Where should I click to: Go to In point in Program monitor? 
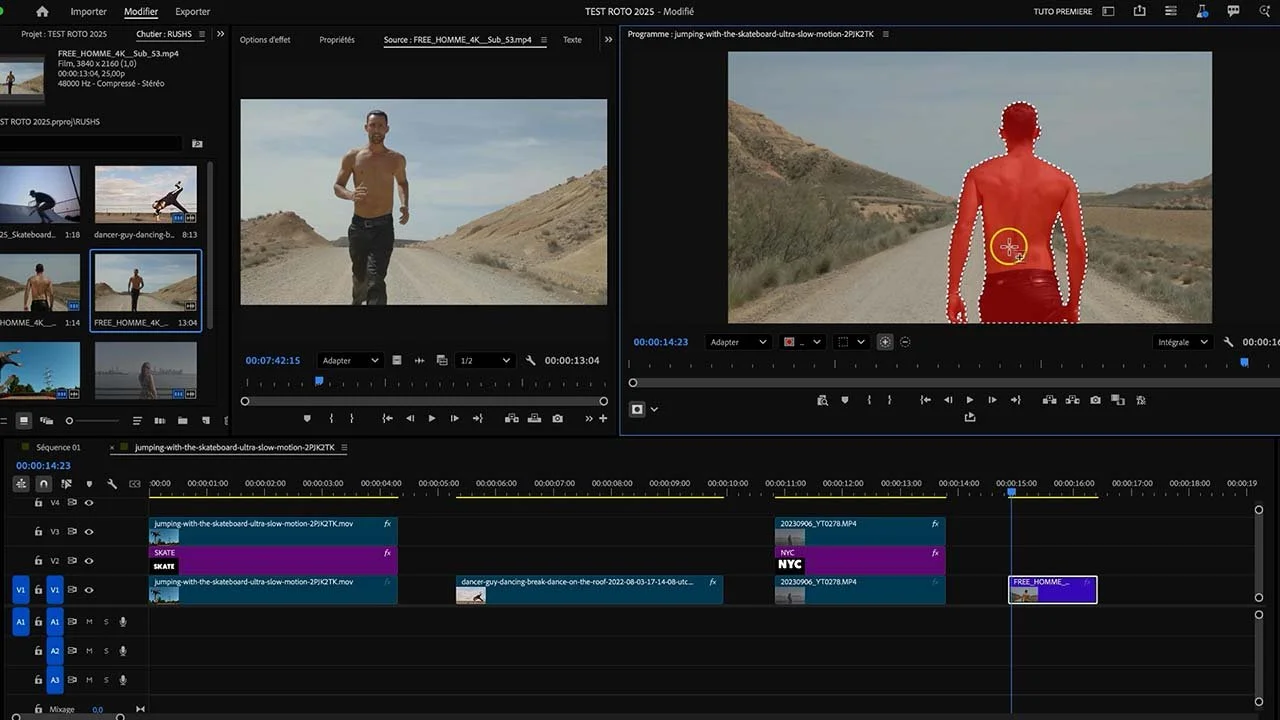point(926,400)
